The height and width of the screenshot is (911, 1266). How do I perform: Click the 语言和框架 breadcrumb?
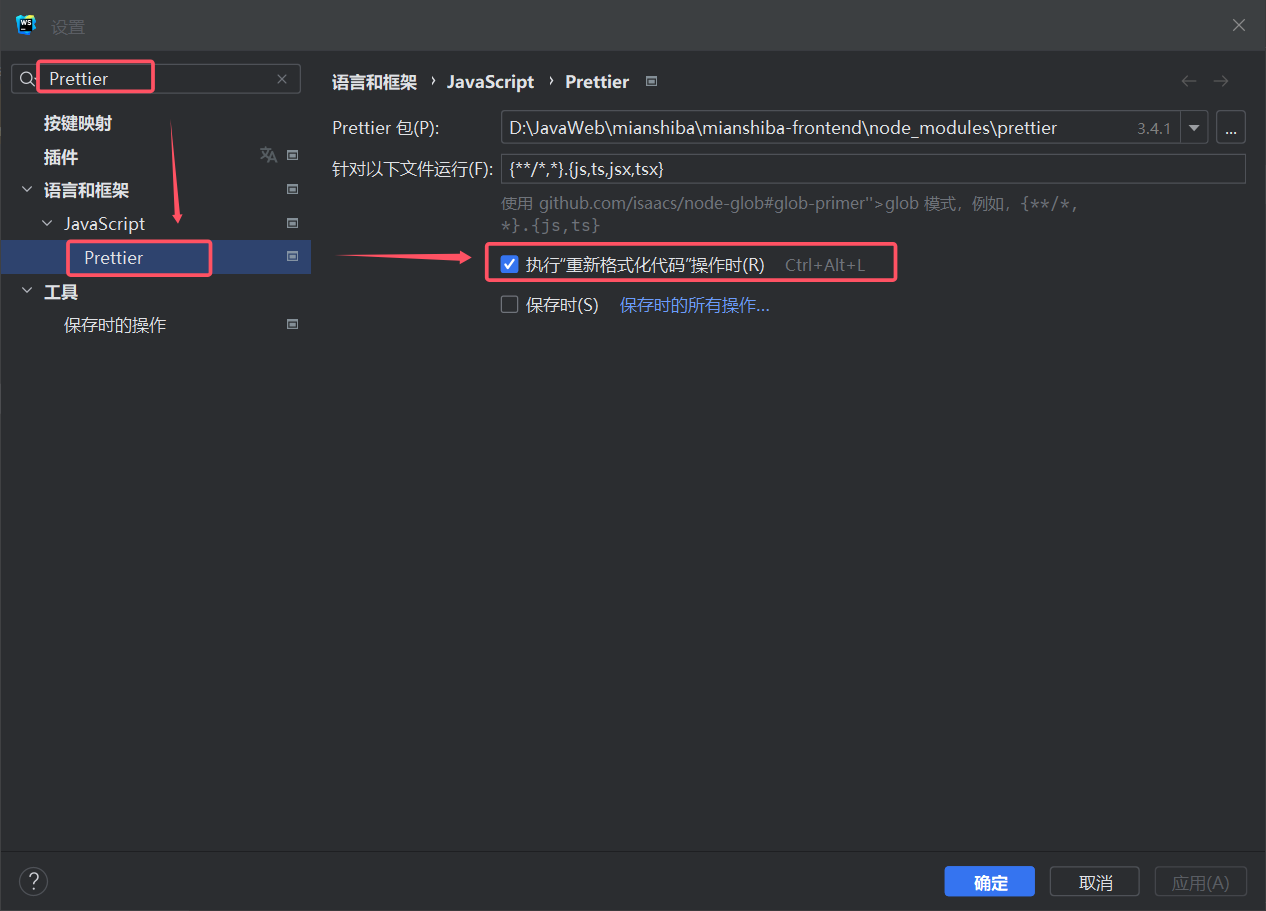[375, 82]
